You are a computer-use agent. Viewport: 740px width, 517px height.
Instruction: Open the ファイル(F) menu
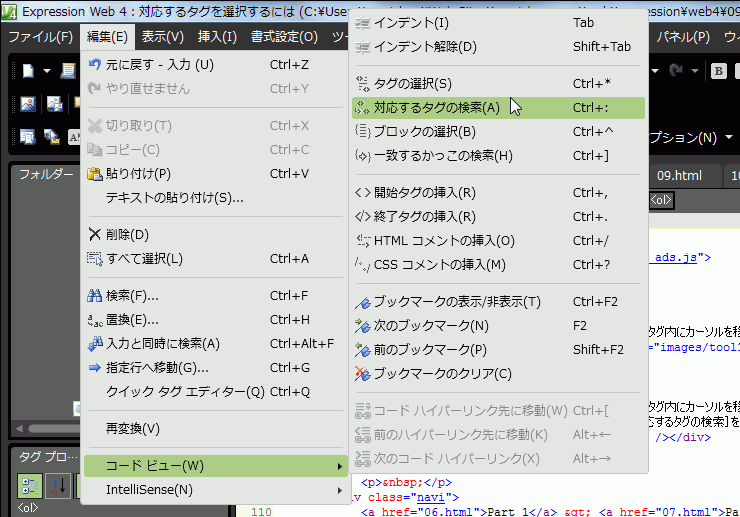pos(41,37)
